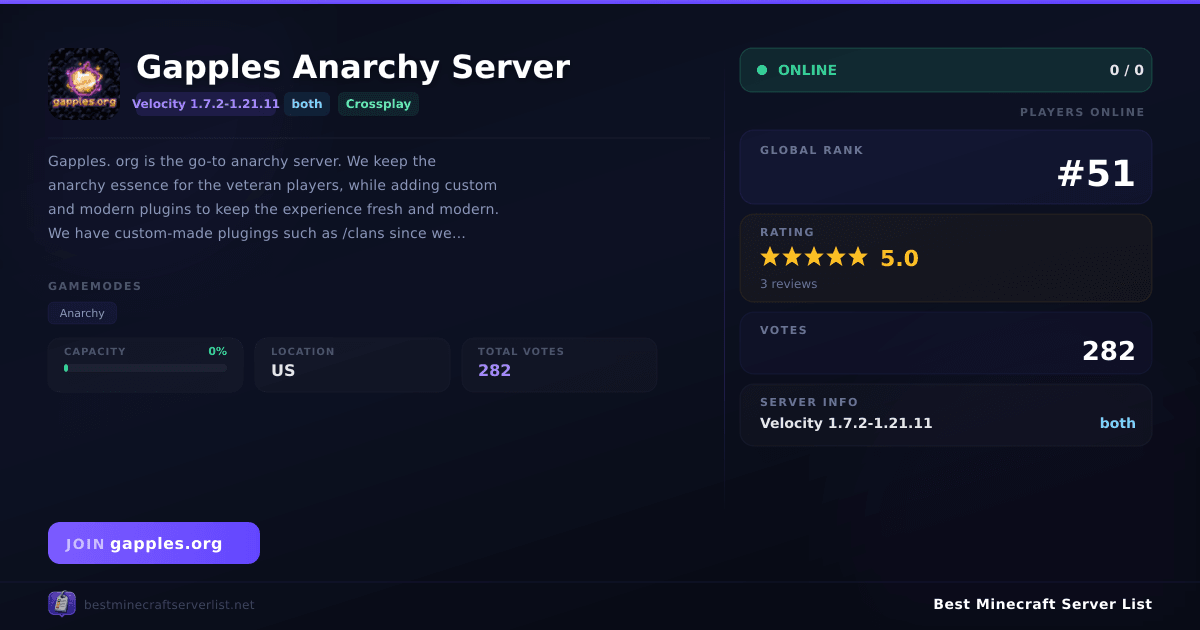Click the SERVER INFO label
Screen dimensions: 1200x630
pyautogui.click(x=808, y=402)
